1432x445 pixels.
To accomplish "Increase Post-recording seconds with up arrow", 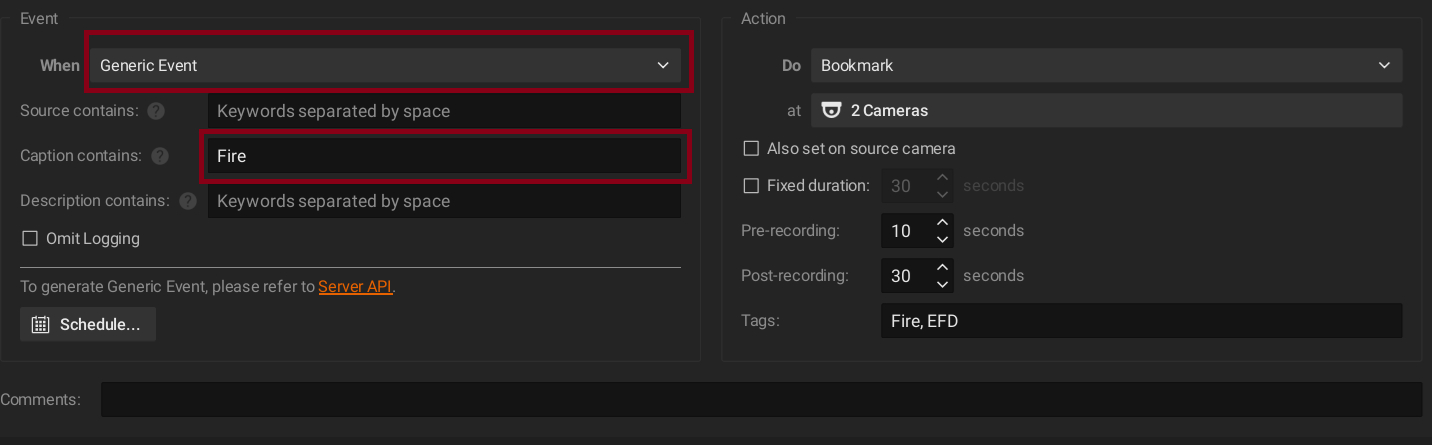I will (x=942, y=267).
